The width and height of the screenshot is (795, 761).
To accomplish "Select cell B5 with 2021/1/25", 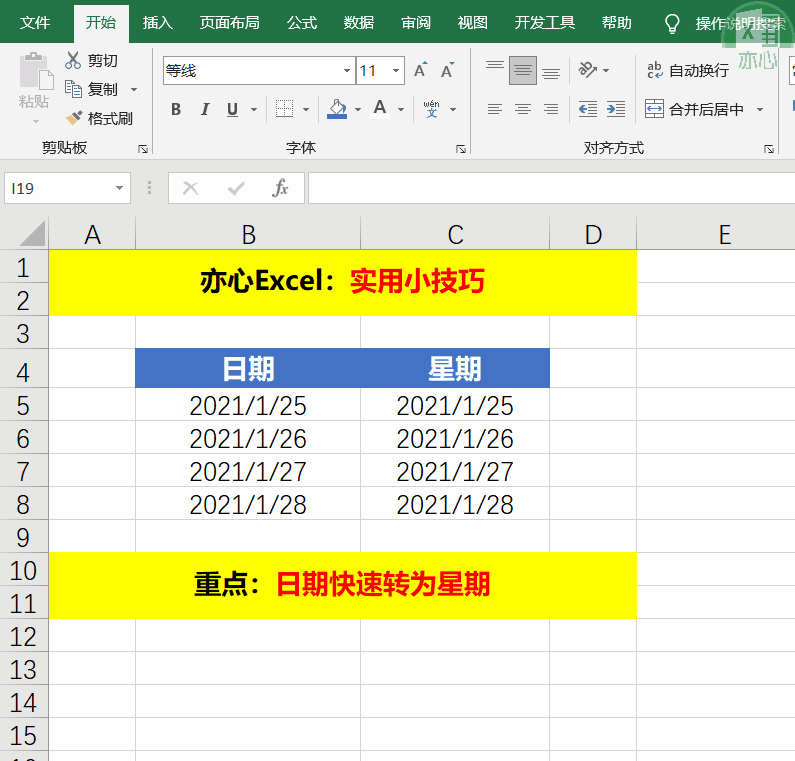I will [248, 405].
